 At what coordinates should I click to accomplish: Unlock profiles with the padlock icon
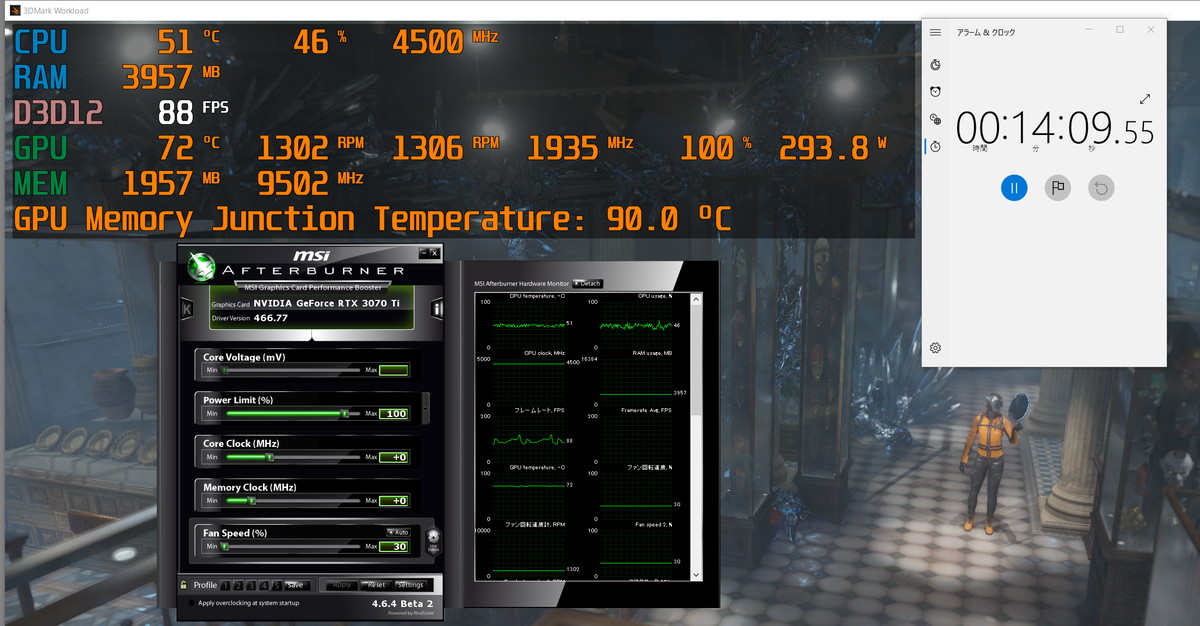coord(183,585)
